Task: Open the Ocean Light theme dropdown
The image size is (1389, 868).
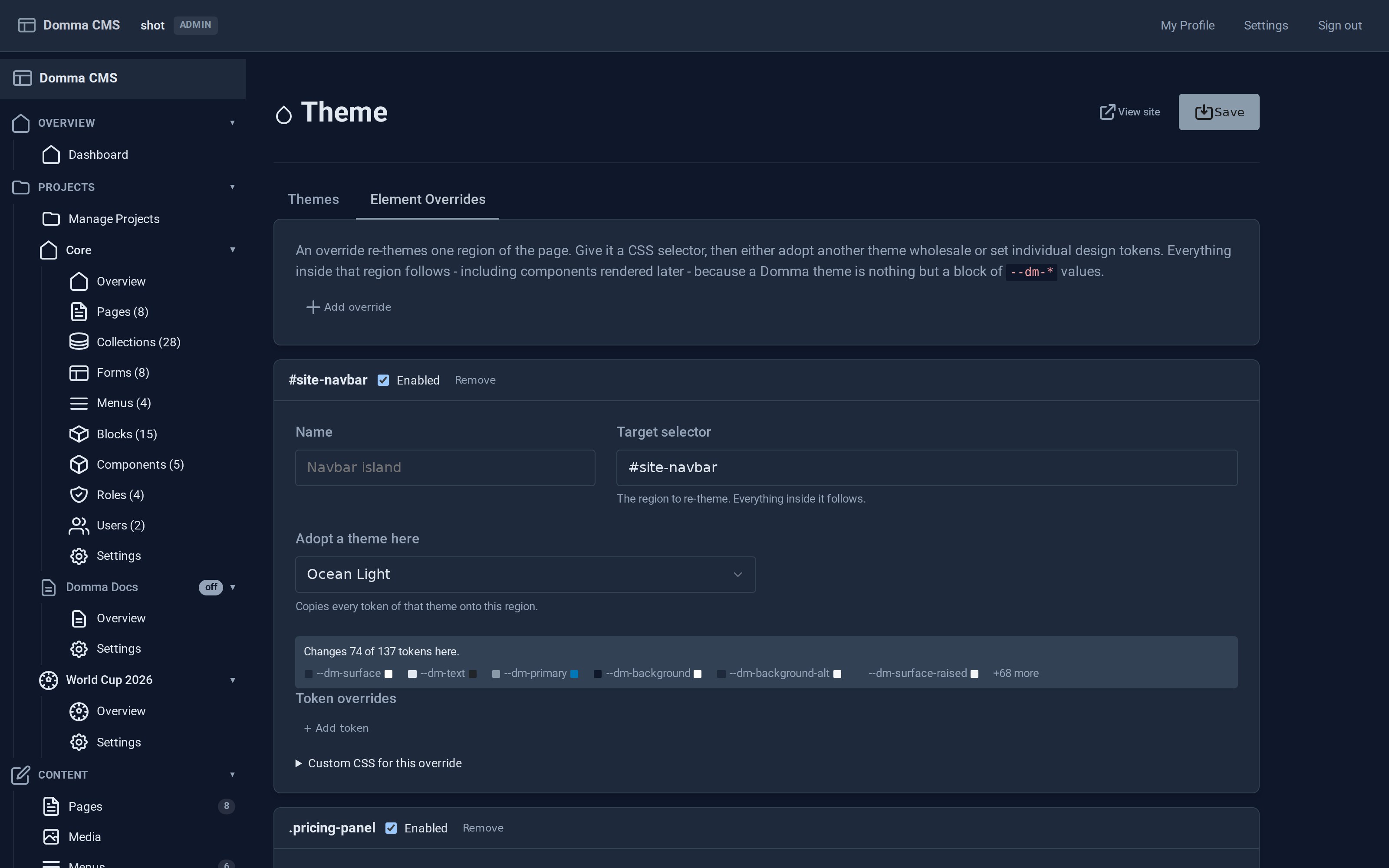Action: coord(525,574)
